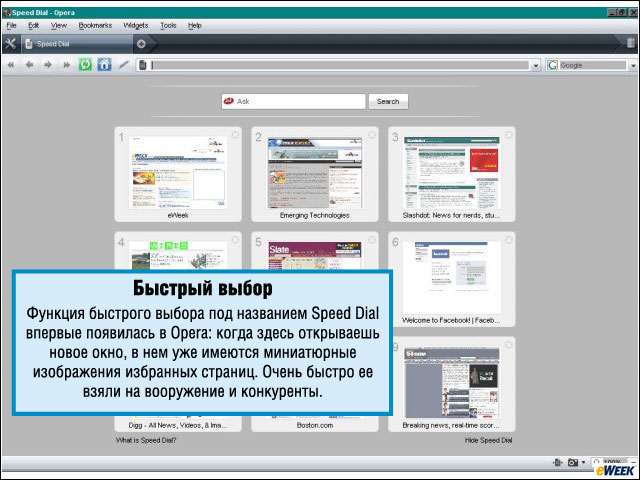Screen dimensions: 640x480
Task: Open the Edit menu
Action: pyautogui.click(x=33, y=25)
